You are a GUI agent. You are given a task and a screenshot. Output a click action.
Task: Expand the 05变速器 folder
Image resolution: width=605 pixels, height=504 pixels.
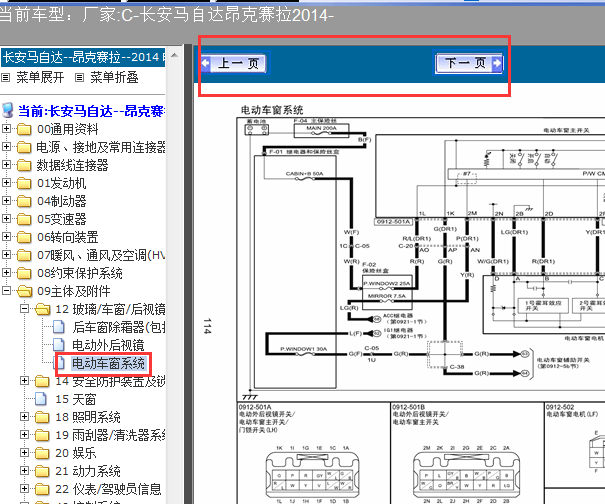point(6,218)
